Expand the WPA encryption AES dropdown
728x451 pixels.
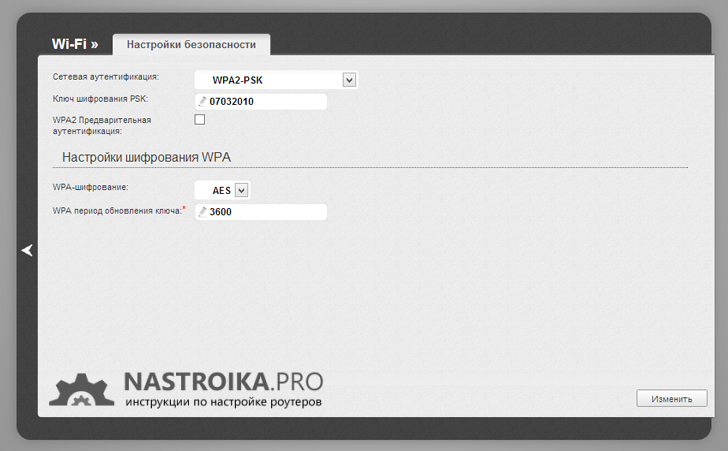222,190
